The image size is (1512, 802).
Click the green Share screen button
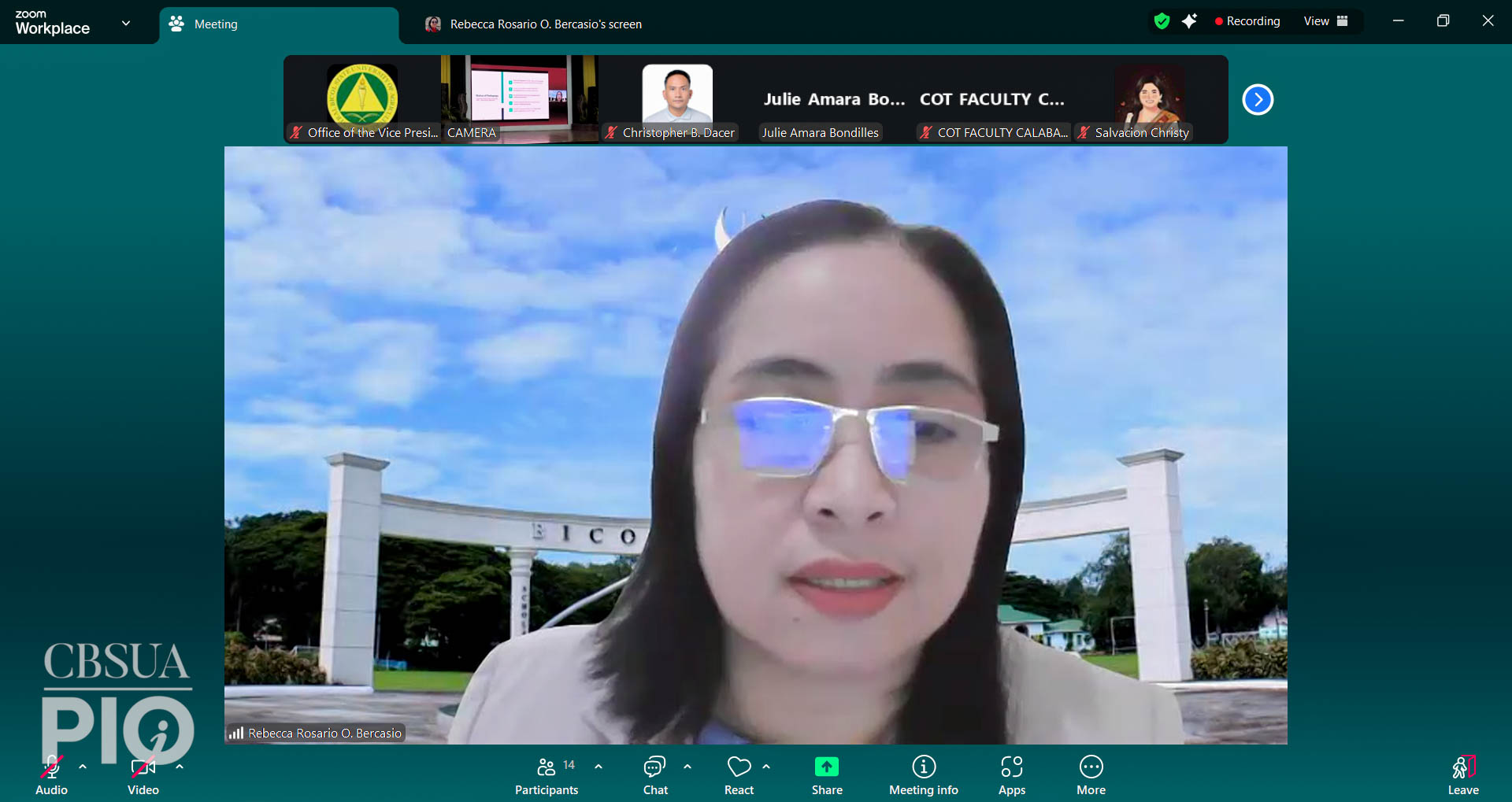(x=826, y=775)
